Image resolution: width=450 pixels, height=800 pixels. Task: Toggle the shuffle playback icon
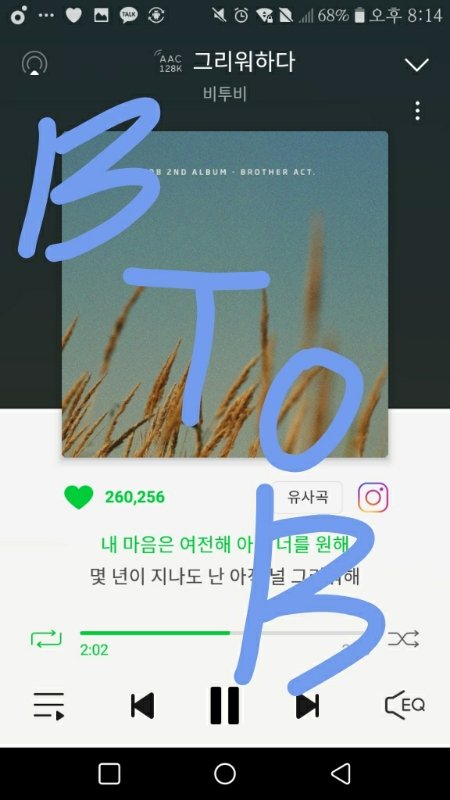tap(404, 638)
